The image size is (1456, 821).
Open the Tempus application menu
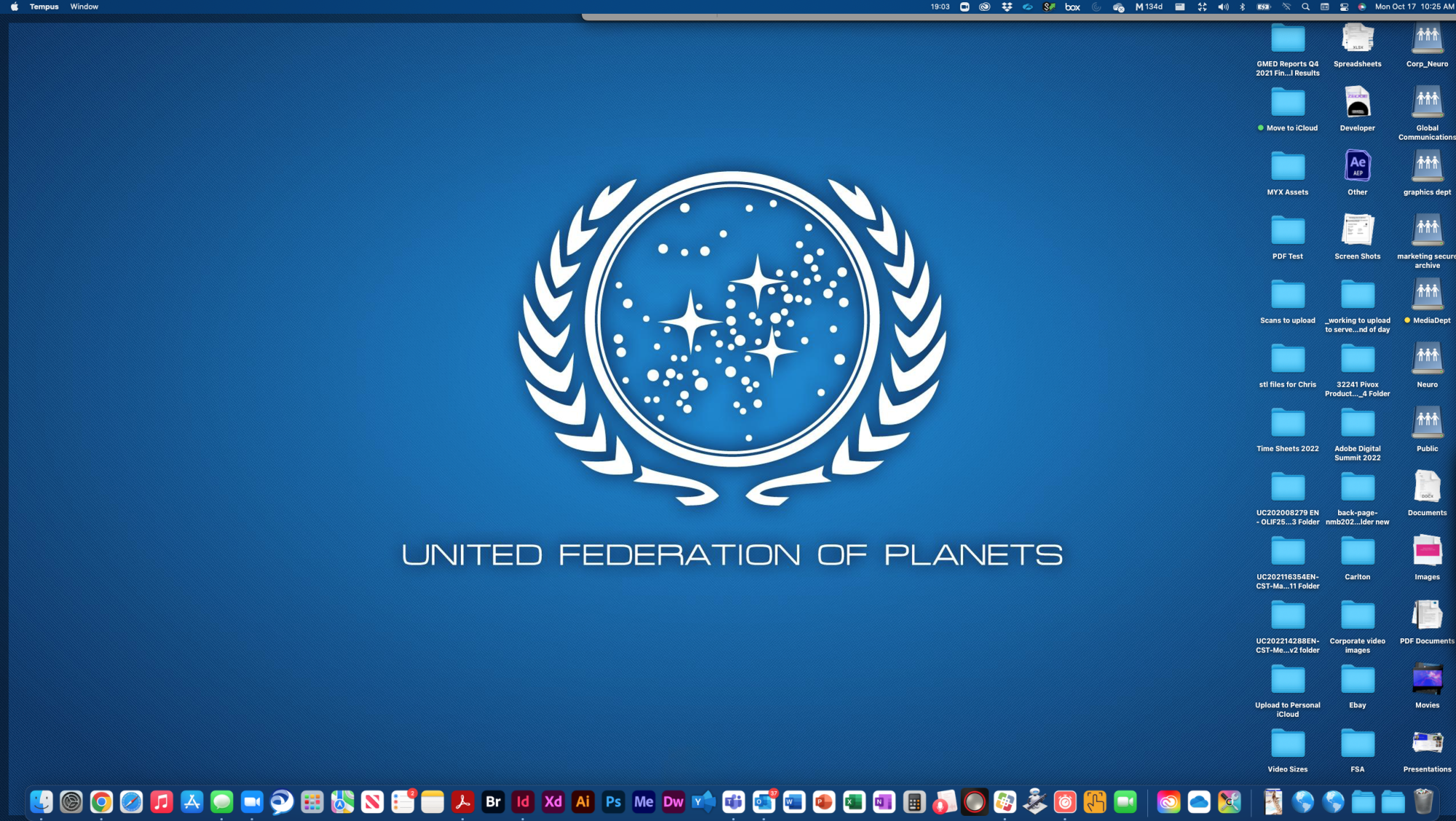[44, 7]
